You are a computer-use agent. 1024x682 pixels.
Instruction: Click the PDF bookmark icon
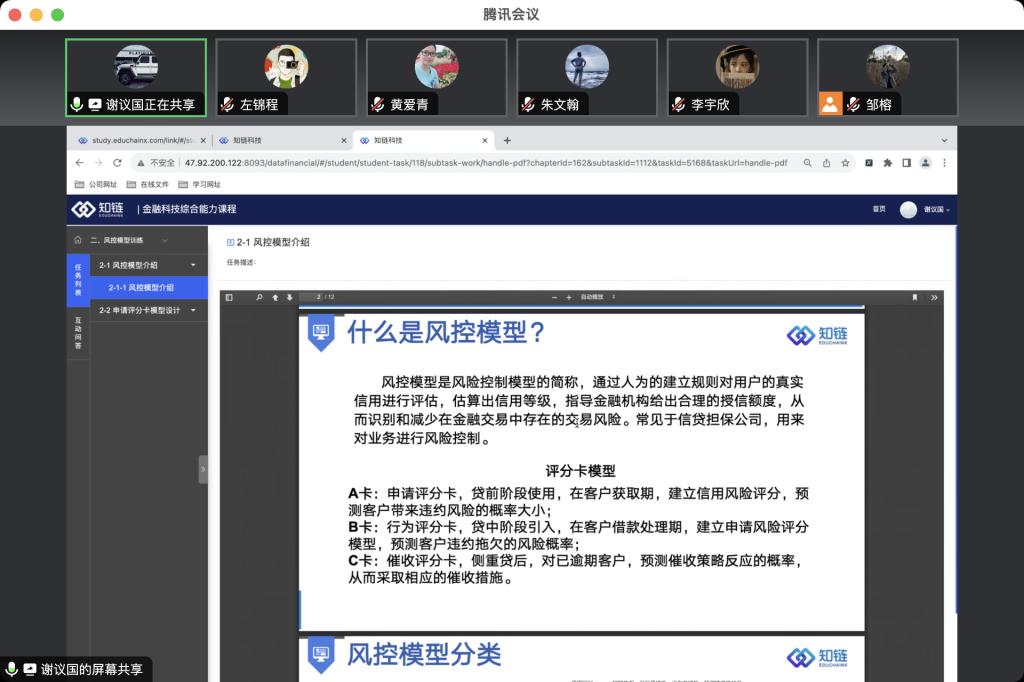914,297
